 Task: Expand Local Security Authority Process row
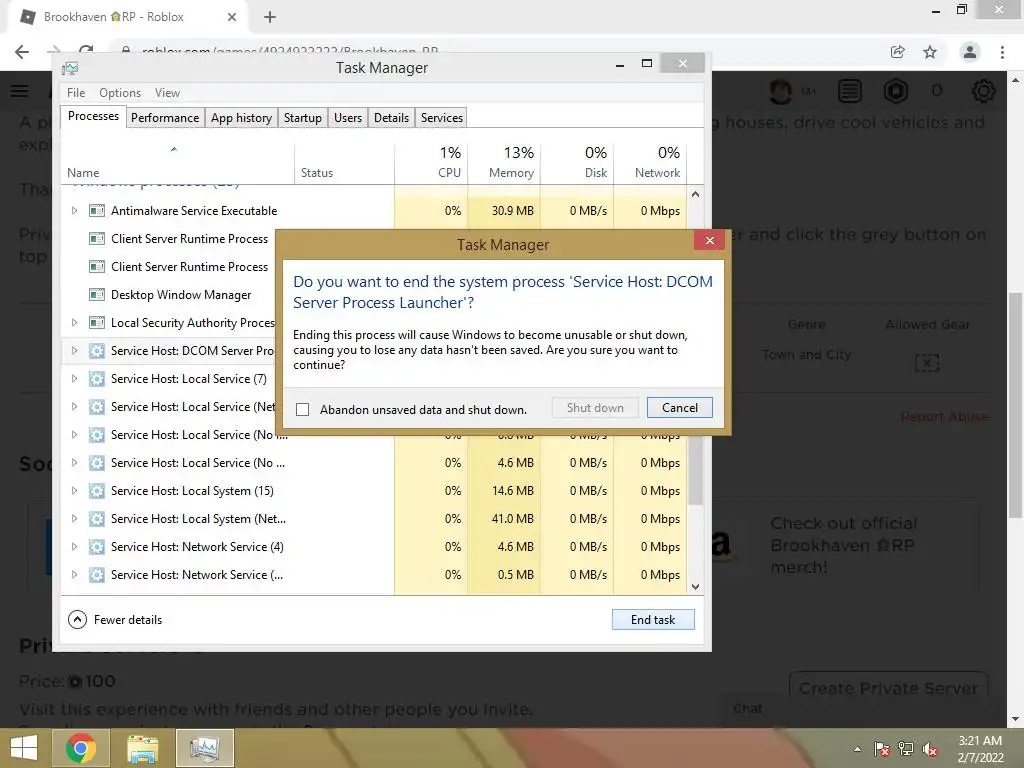tap(74, 323)
